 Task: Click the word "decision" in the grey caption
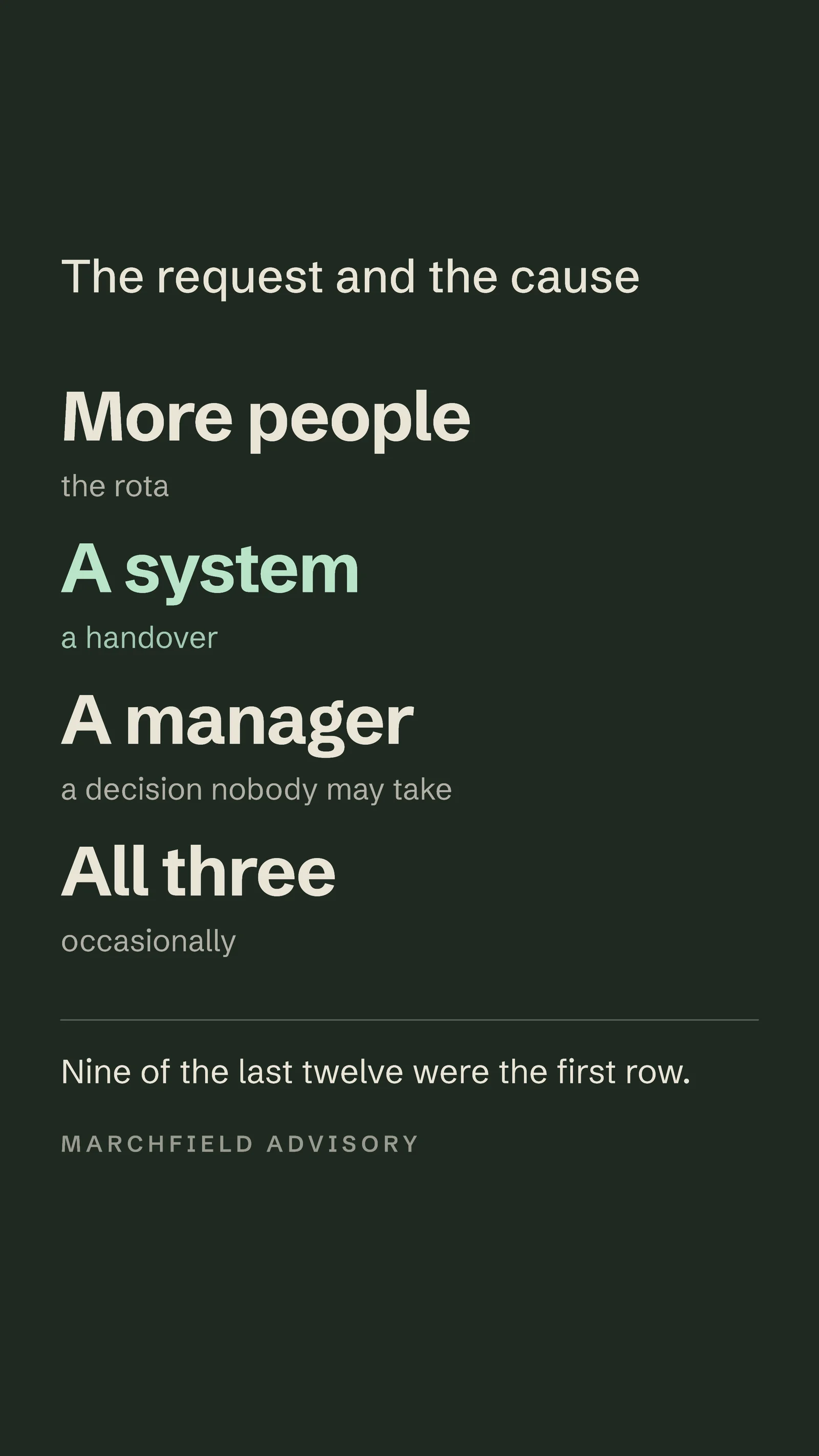coord(143,789)
